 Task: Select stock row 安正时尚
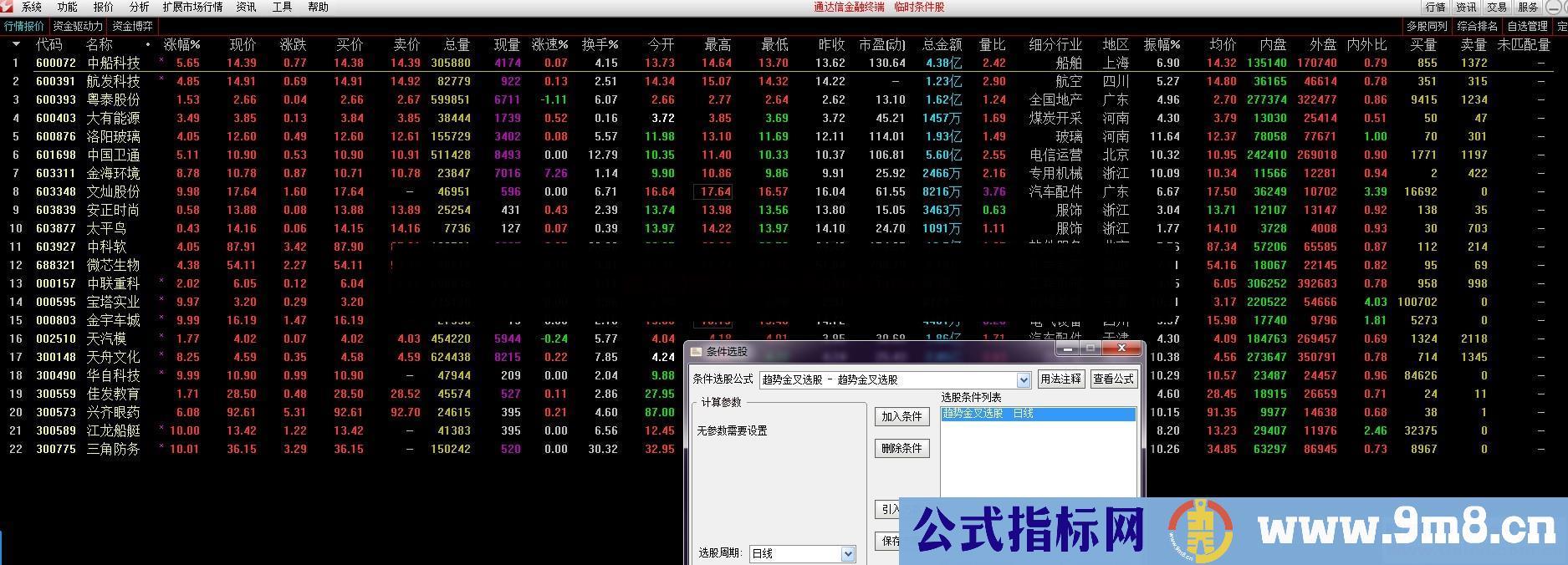pos(114,210)
